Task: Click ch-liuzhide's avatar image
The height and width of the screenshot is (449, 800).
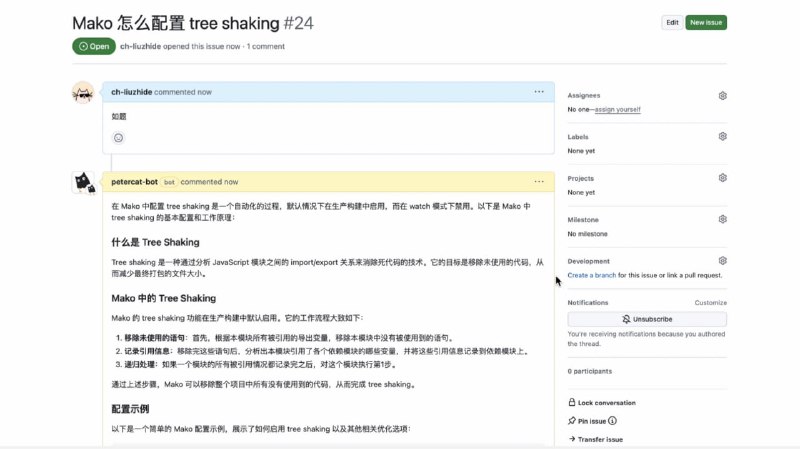Action: (x=84, y=93)
